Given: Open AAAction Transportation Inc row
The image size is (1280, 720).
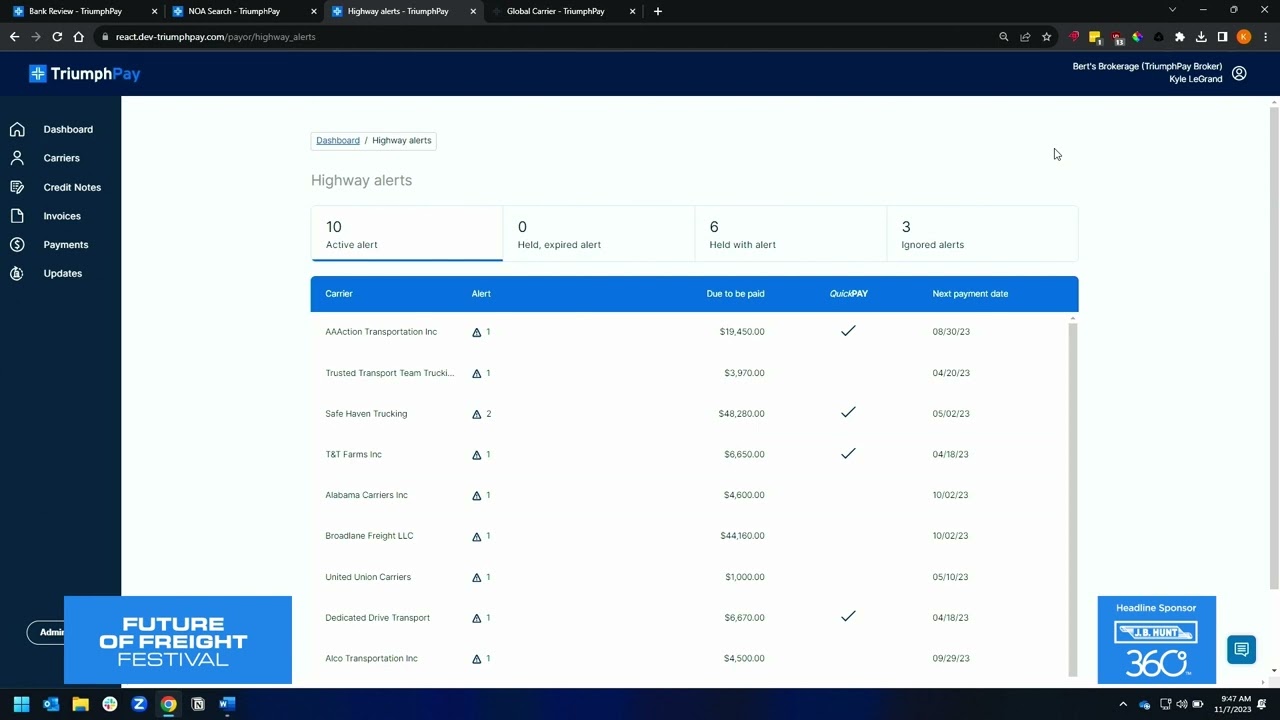Looking at the screenshot, I should (690, 332).
